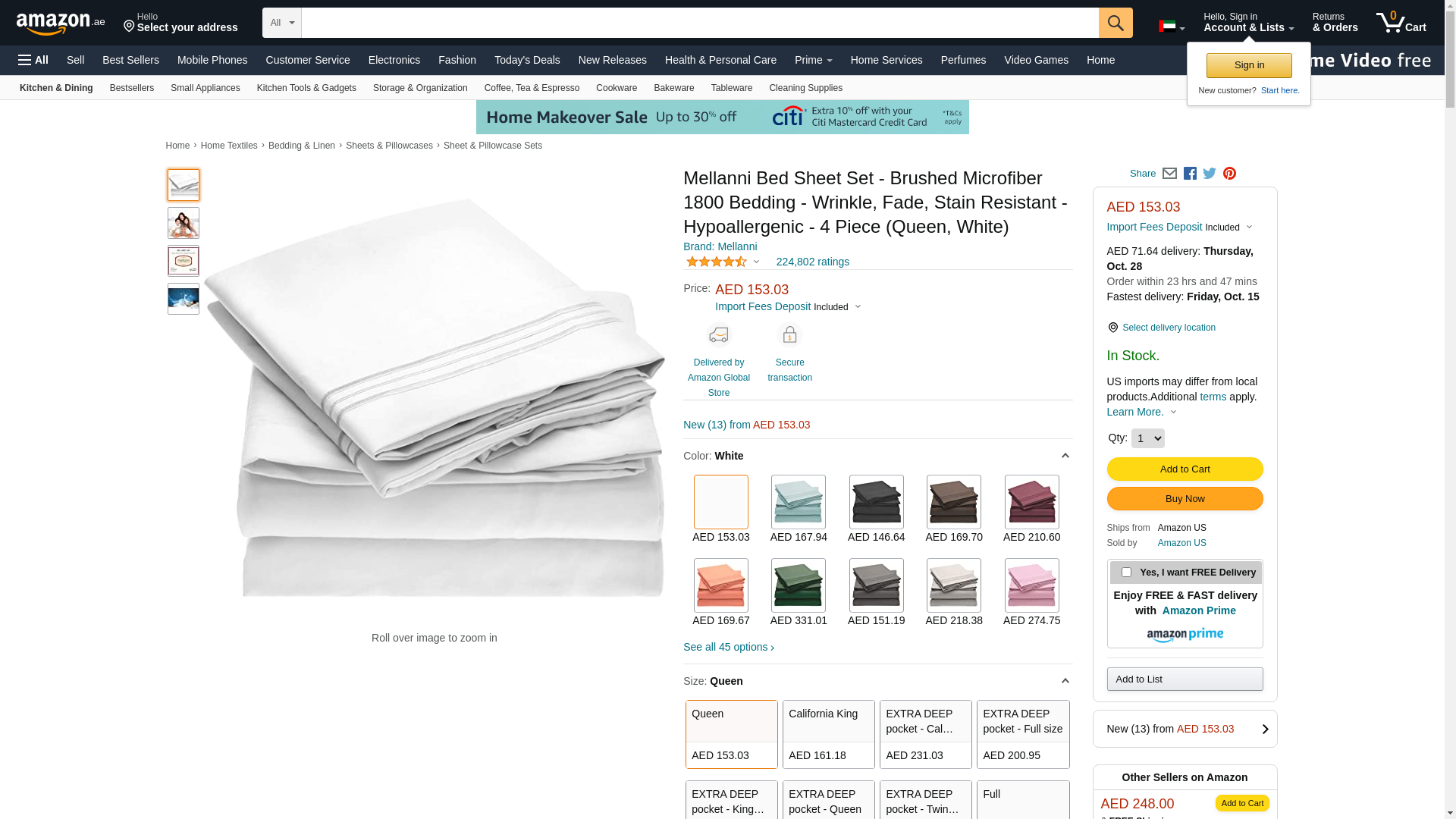Screen dimensions: 1456x819
Task: Open the All search category dropdown
Action: tap(282, 23)
